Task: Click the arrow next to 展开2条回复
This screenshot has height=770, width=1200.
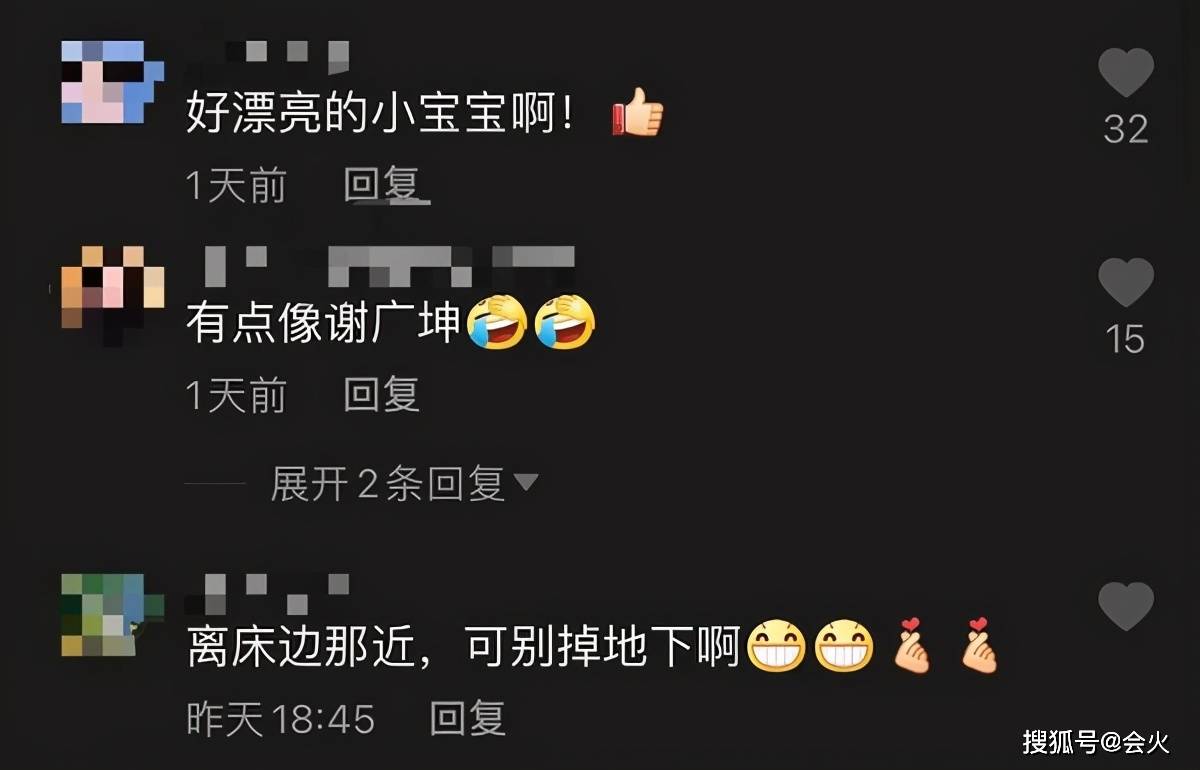Action: click(525, 485)
